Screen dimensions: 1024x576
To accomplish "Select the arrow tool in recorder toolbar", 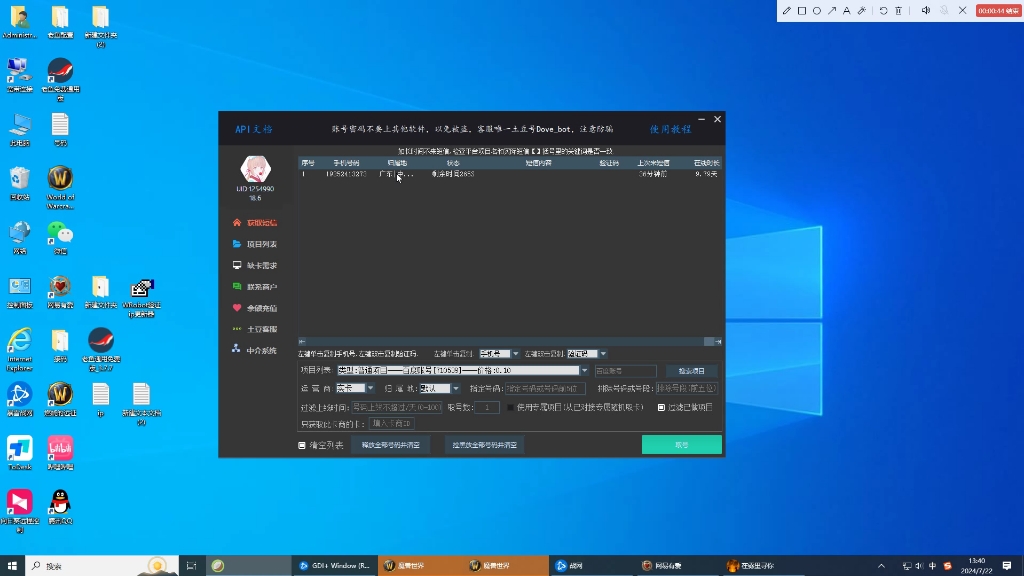I will click(x=832, y=10).
